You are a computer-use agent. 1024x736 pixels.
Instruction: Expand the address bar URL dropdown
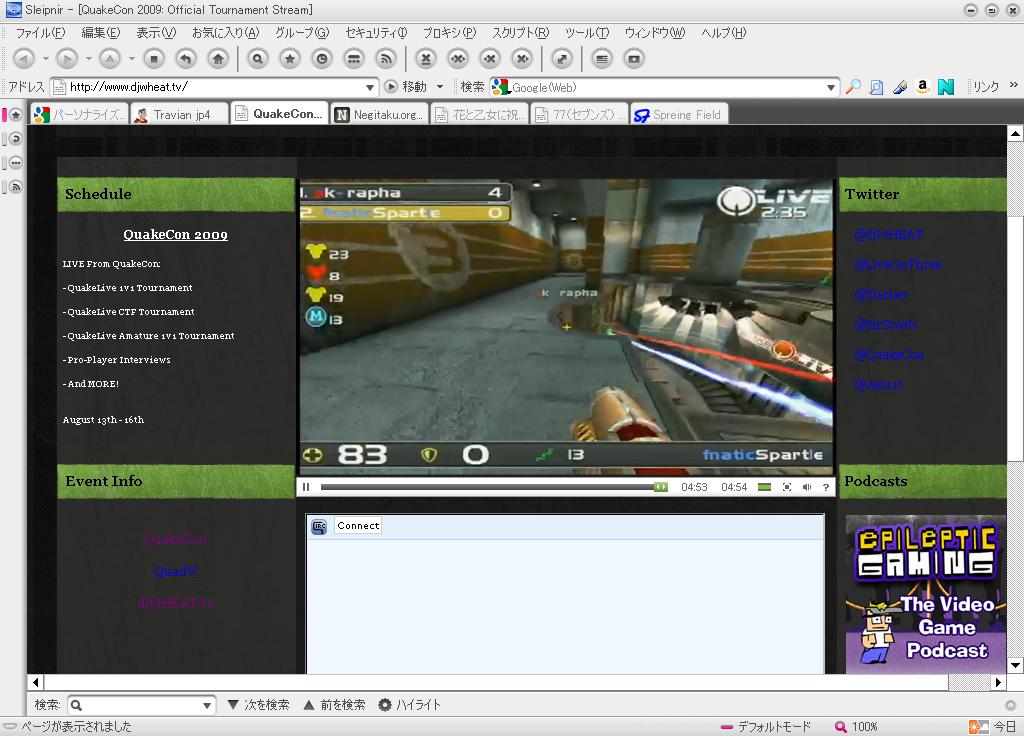tap(370, 87)
